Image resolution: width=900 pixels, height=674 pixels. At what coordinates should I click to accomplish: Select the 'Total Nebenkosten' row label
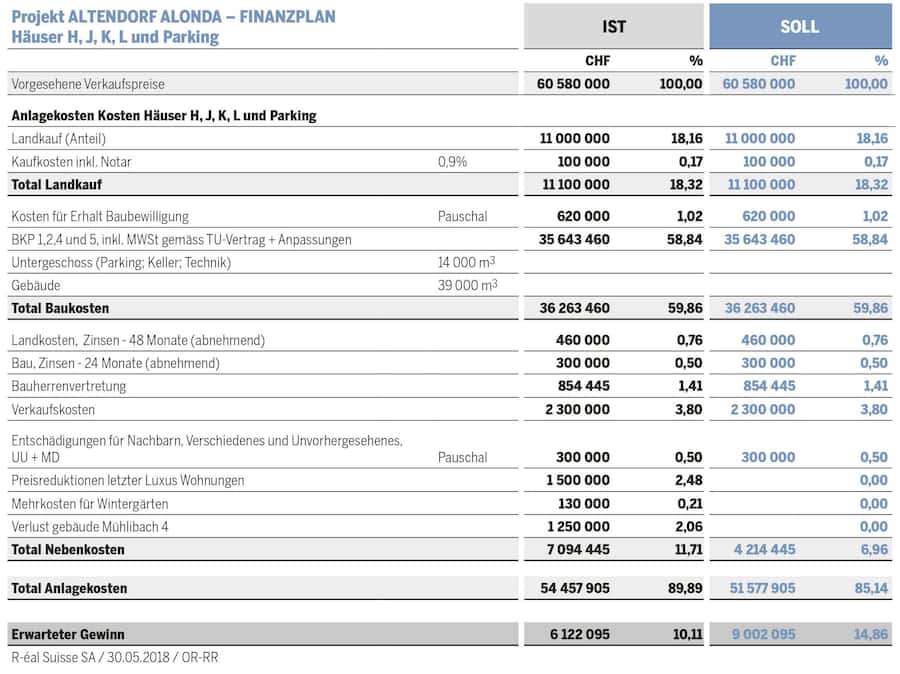tap(68, 549)
